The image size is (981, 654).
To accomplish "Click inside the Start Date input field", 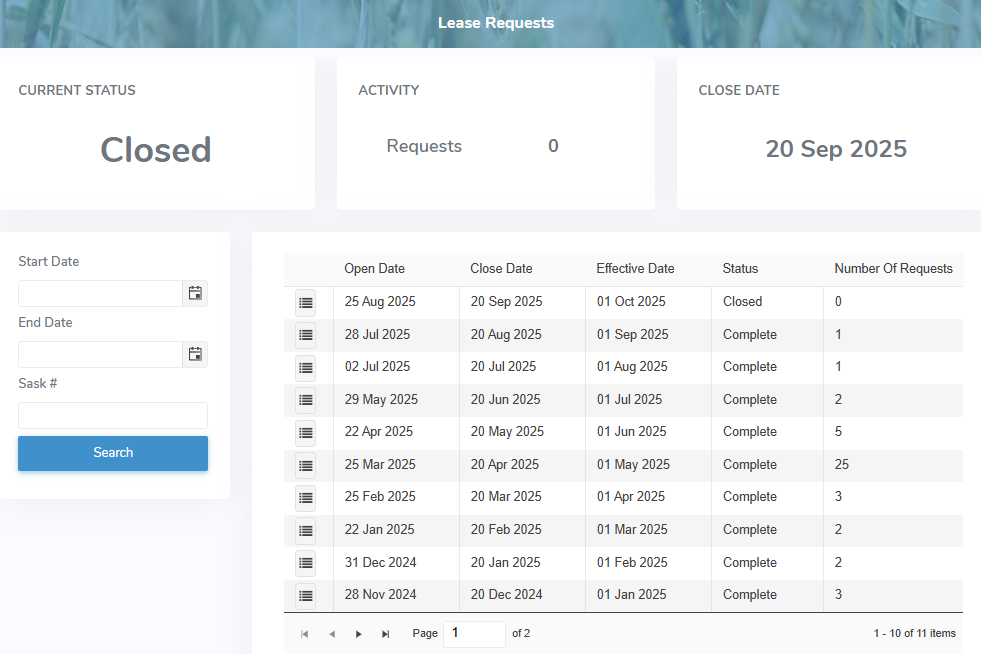I will pos(100,293).
